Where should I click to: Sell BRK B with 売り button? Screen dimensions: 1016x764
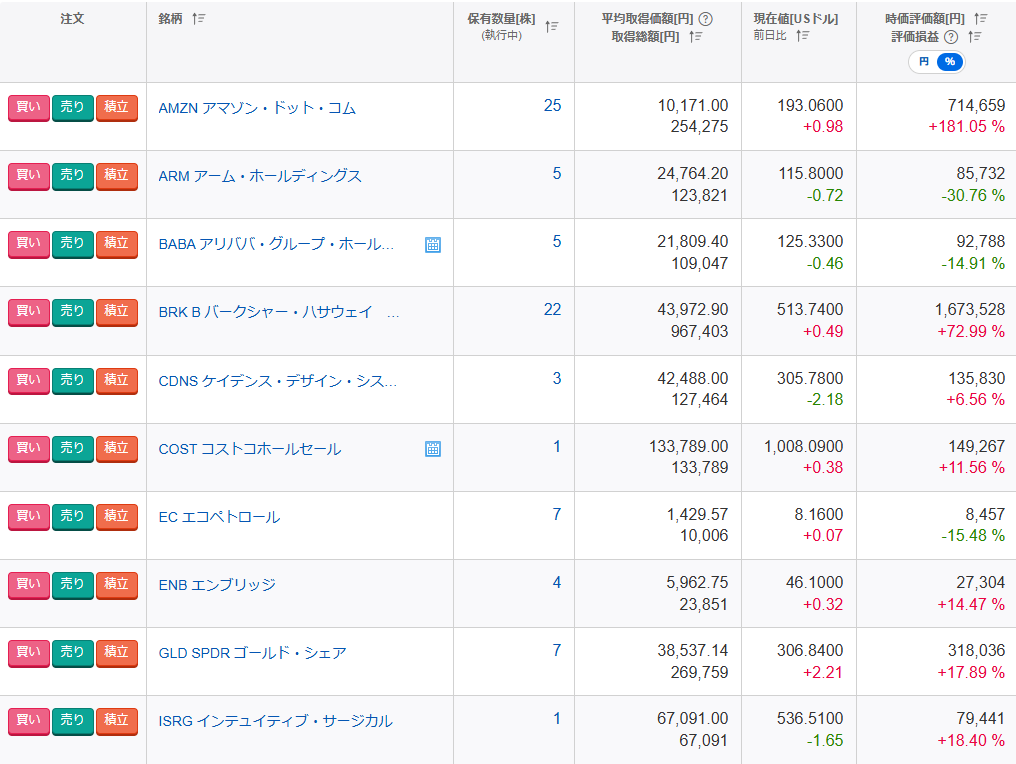tap(73, 312)
